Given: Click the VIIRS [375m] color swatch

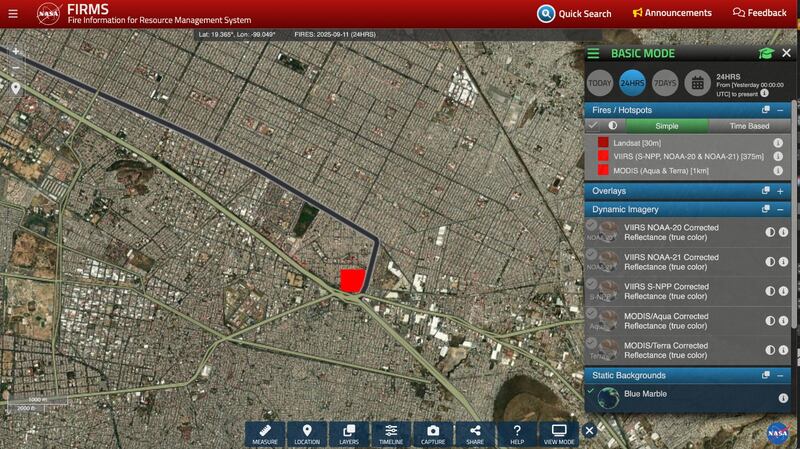Looking at the screenshot, I should pos(603,156).
